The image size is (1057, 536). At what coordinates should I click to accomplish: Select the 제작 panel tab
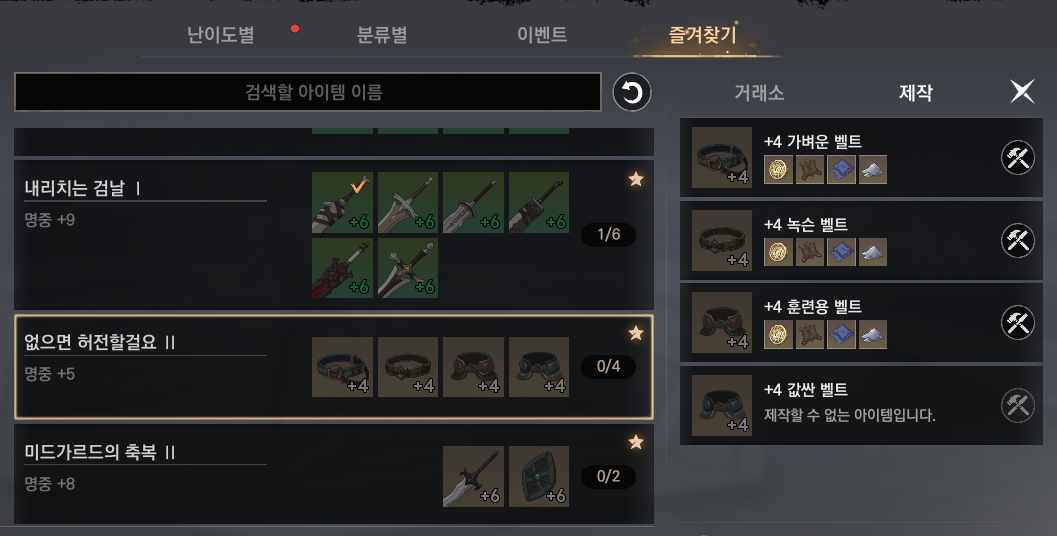(x=915, y=92)
